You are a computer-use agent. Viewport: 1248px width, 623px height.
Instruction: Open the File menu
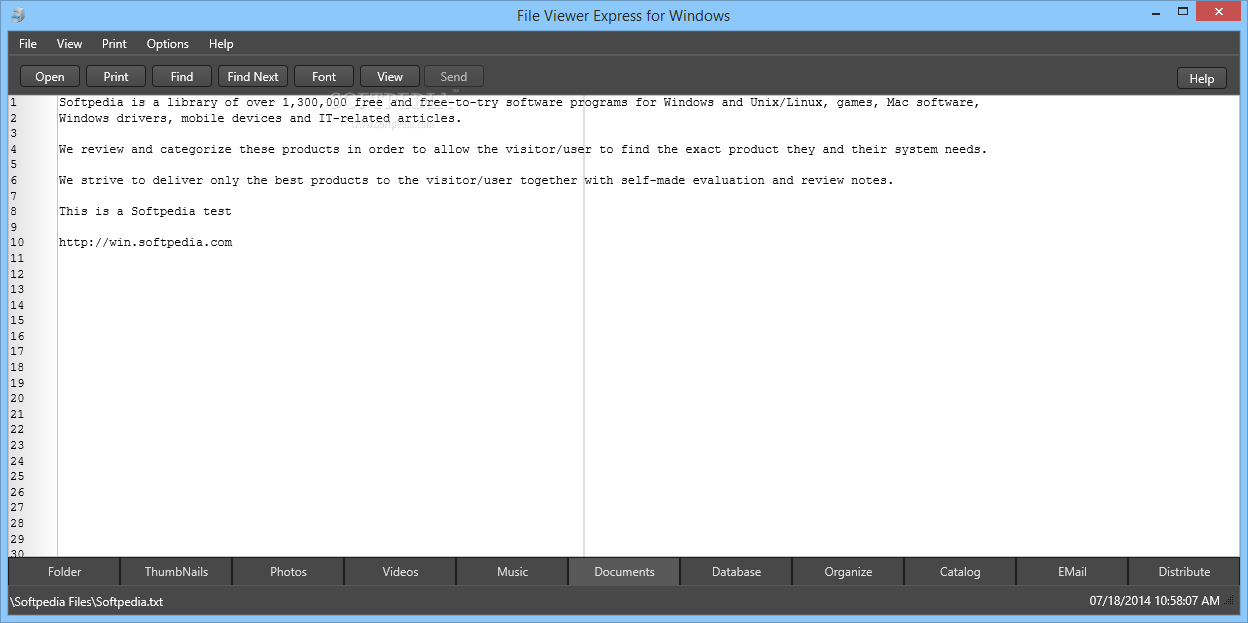28,44
